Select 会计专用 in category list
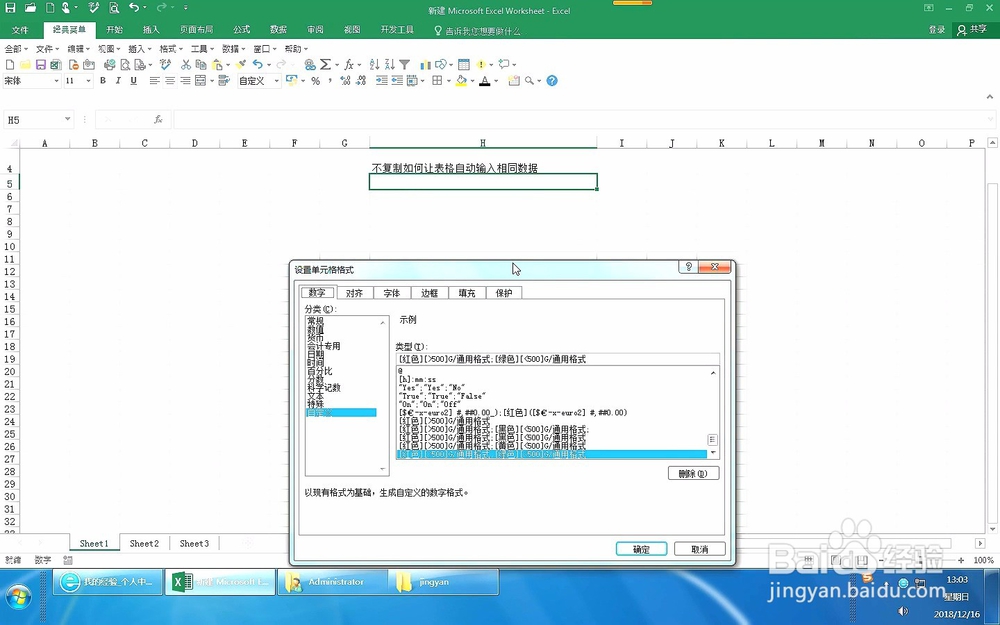 (x=324, y=346)
